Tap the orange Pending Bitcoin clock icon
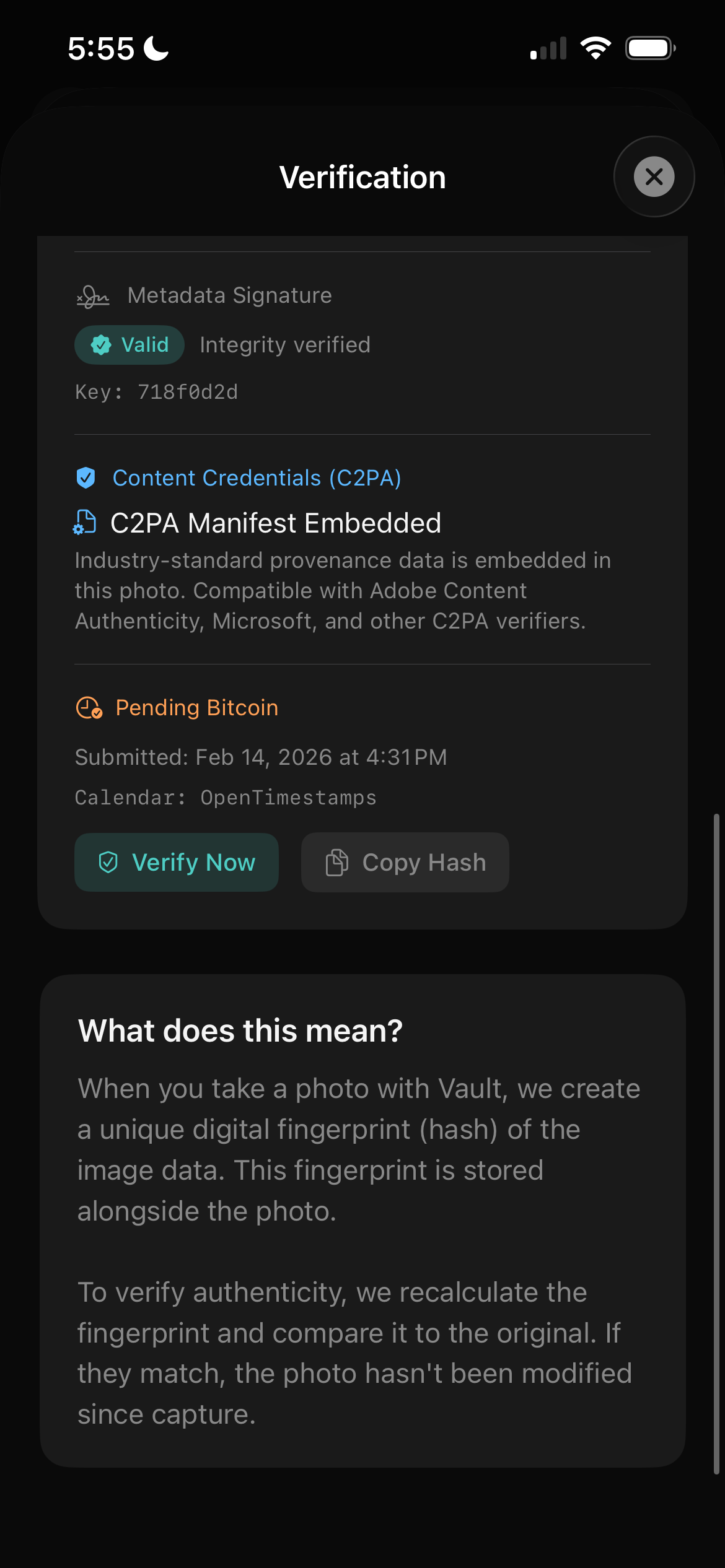 89,708
